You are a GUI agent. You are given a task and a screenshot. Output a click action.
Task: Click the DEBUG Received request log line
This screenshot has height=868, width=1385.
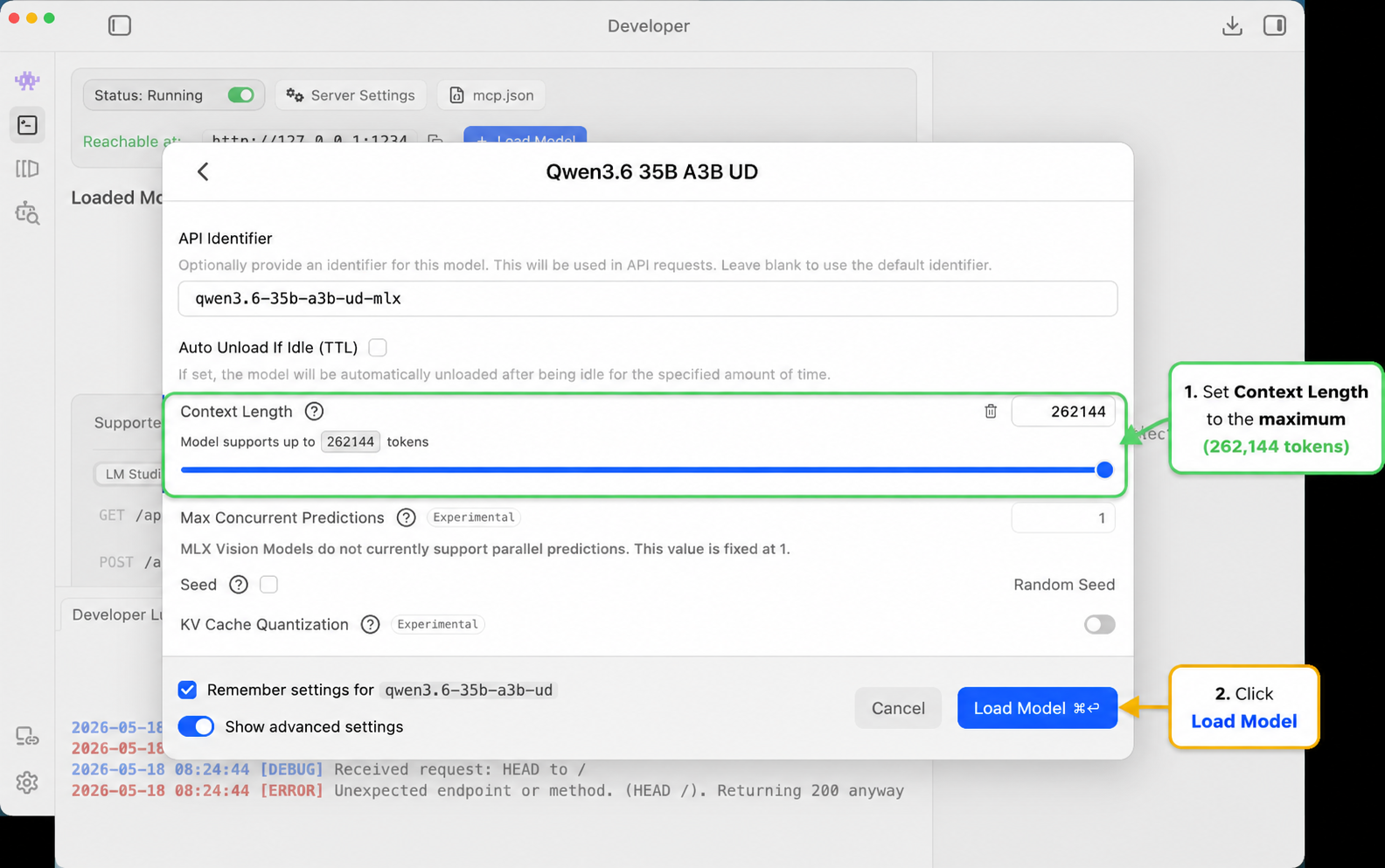click(328, 769)
